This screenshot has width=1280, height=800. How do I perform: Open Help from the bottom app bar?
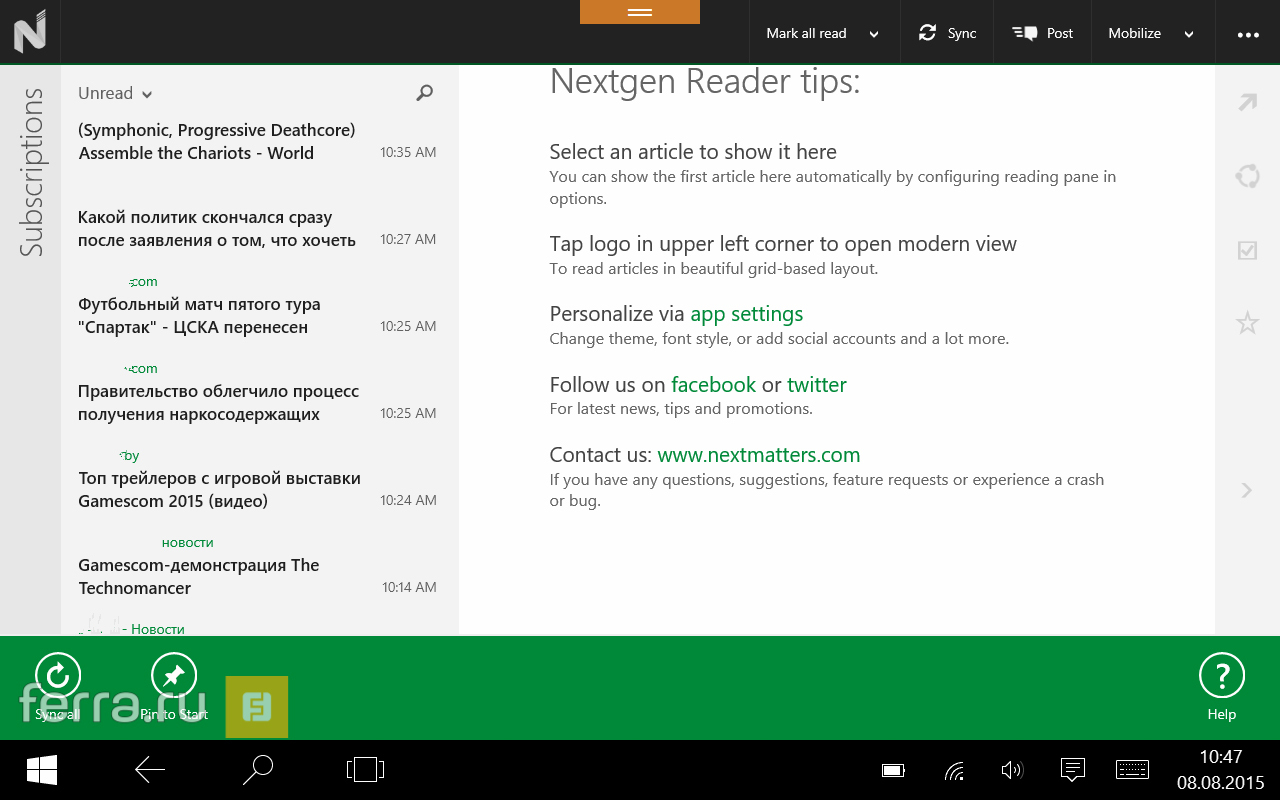tap(1221, 677)
